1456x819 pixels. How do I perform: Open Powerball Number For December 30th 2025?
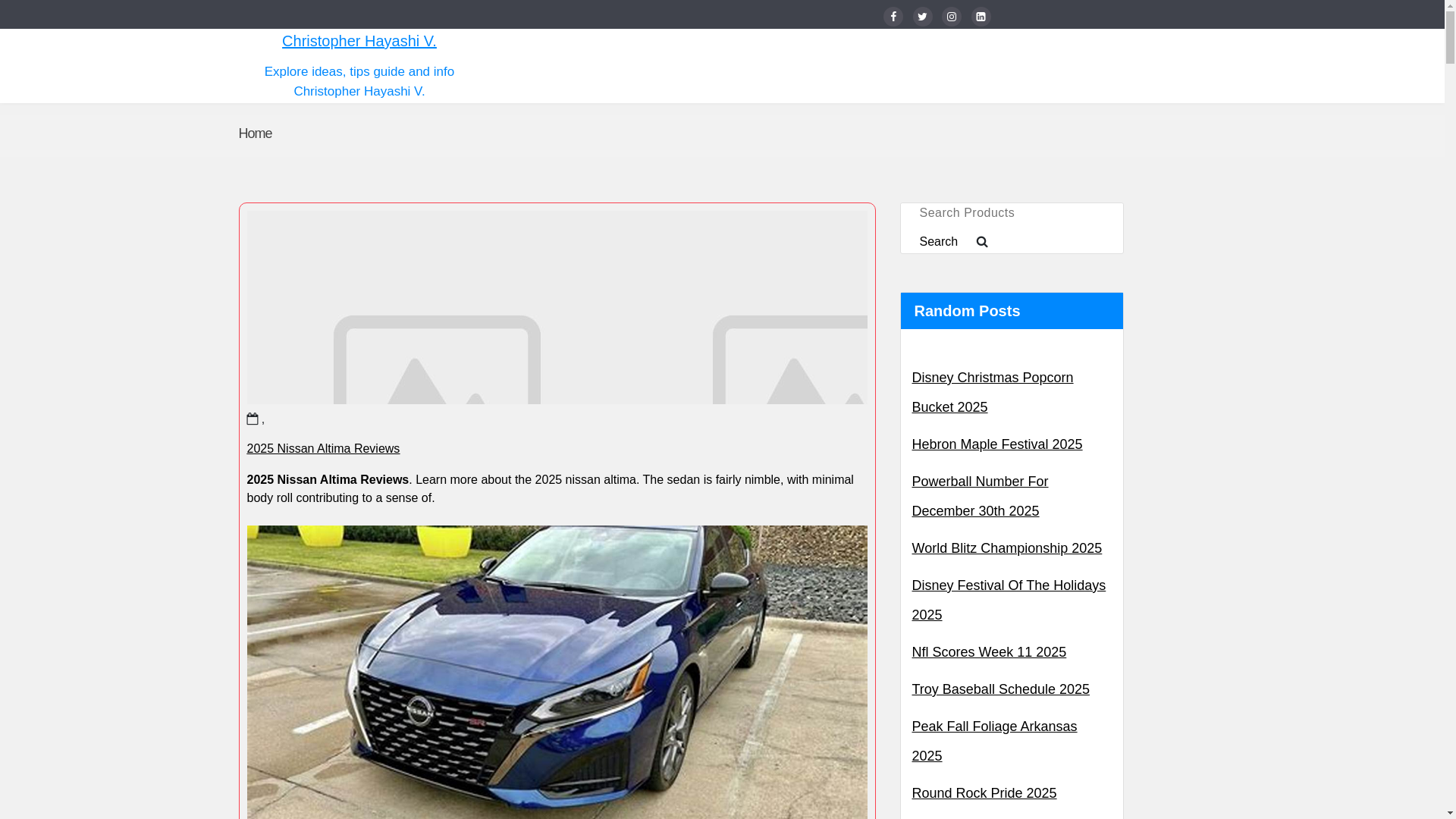click(x=980, y=496)
